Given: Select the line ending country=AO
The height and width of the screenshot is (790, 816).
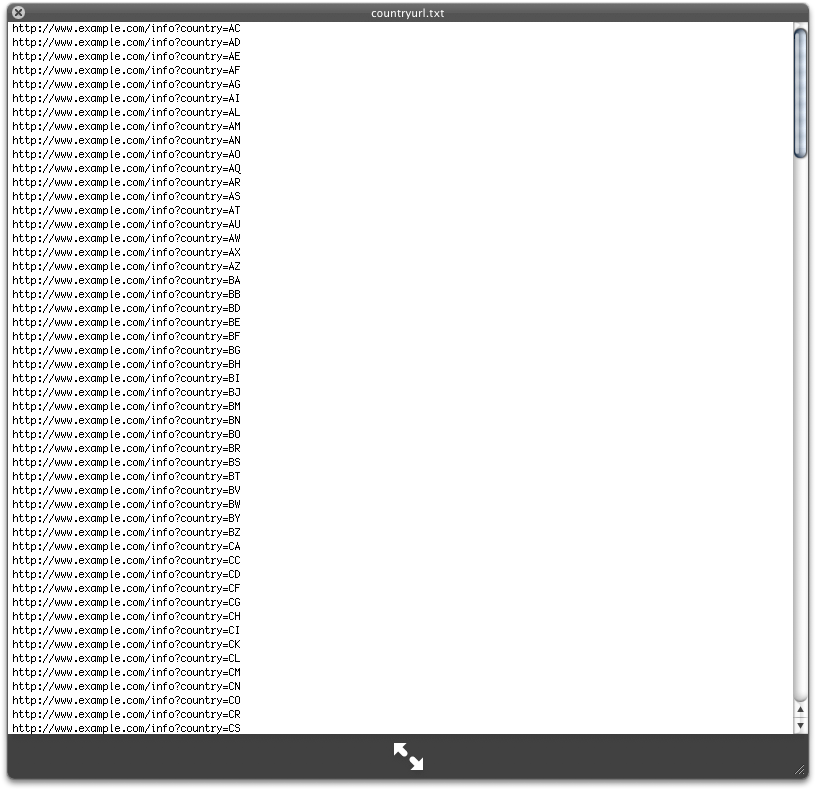Looking at the screenshot, I should pyautogui.click(x=126, y=155).
